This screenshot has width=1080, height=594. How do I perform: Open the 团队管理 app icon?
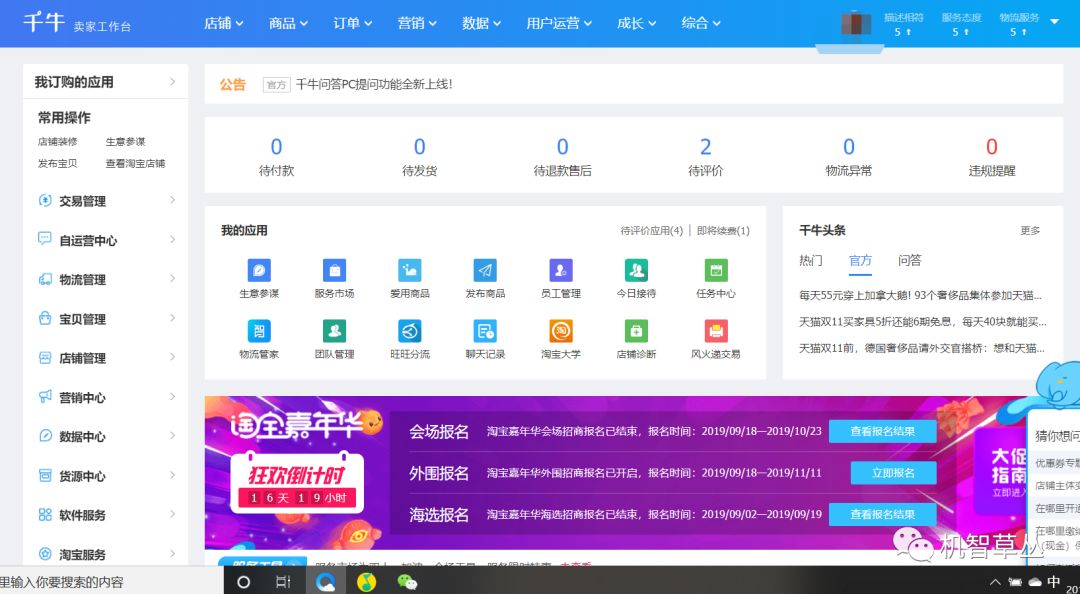(334, 331)
